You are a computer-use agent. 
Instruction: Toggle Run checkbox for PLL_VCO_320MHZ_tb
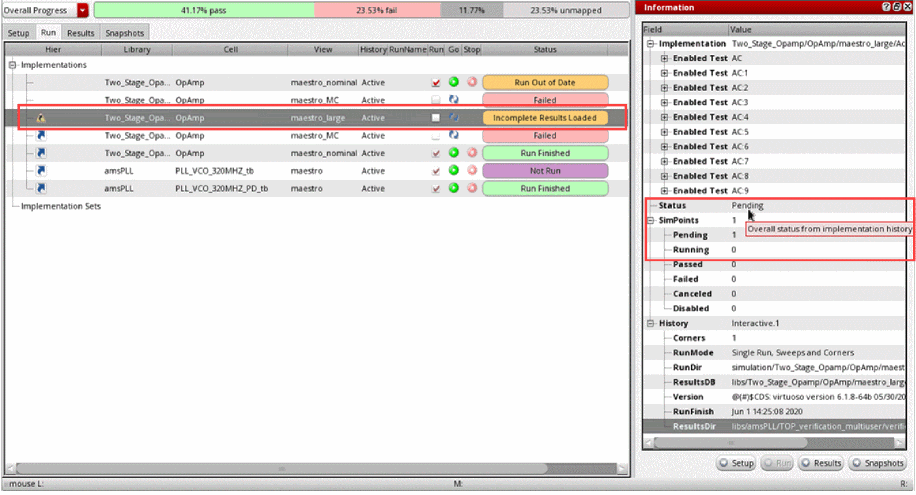click(436, 171)
